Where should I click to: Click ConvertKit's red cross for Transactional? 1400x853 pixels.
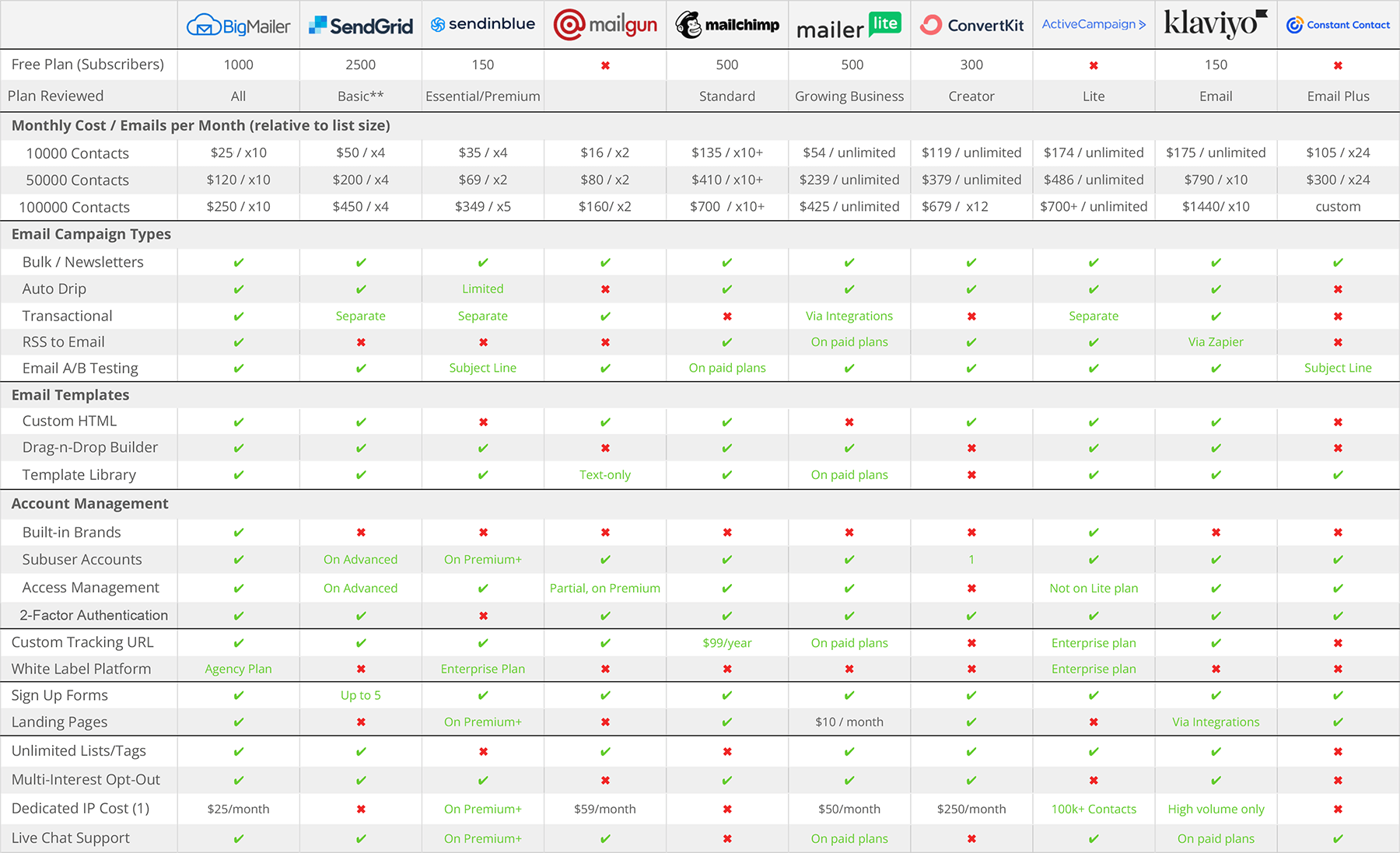(971, 316)
